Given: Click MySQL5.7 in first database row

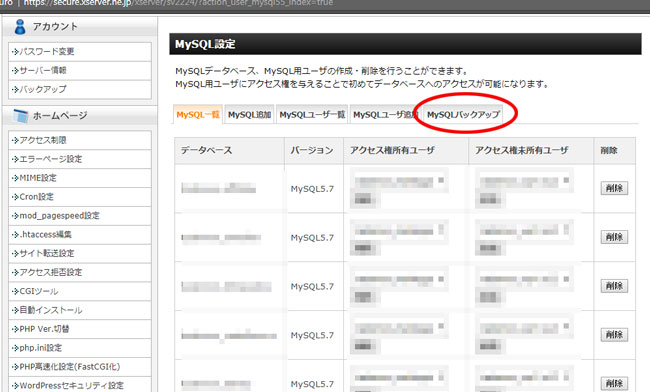Looking at the screenshot, I should click(x=312, y=189).
